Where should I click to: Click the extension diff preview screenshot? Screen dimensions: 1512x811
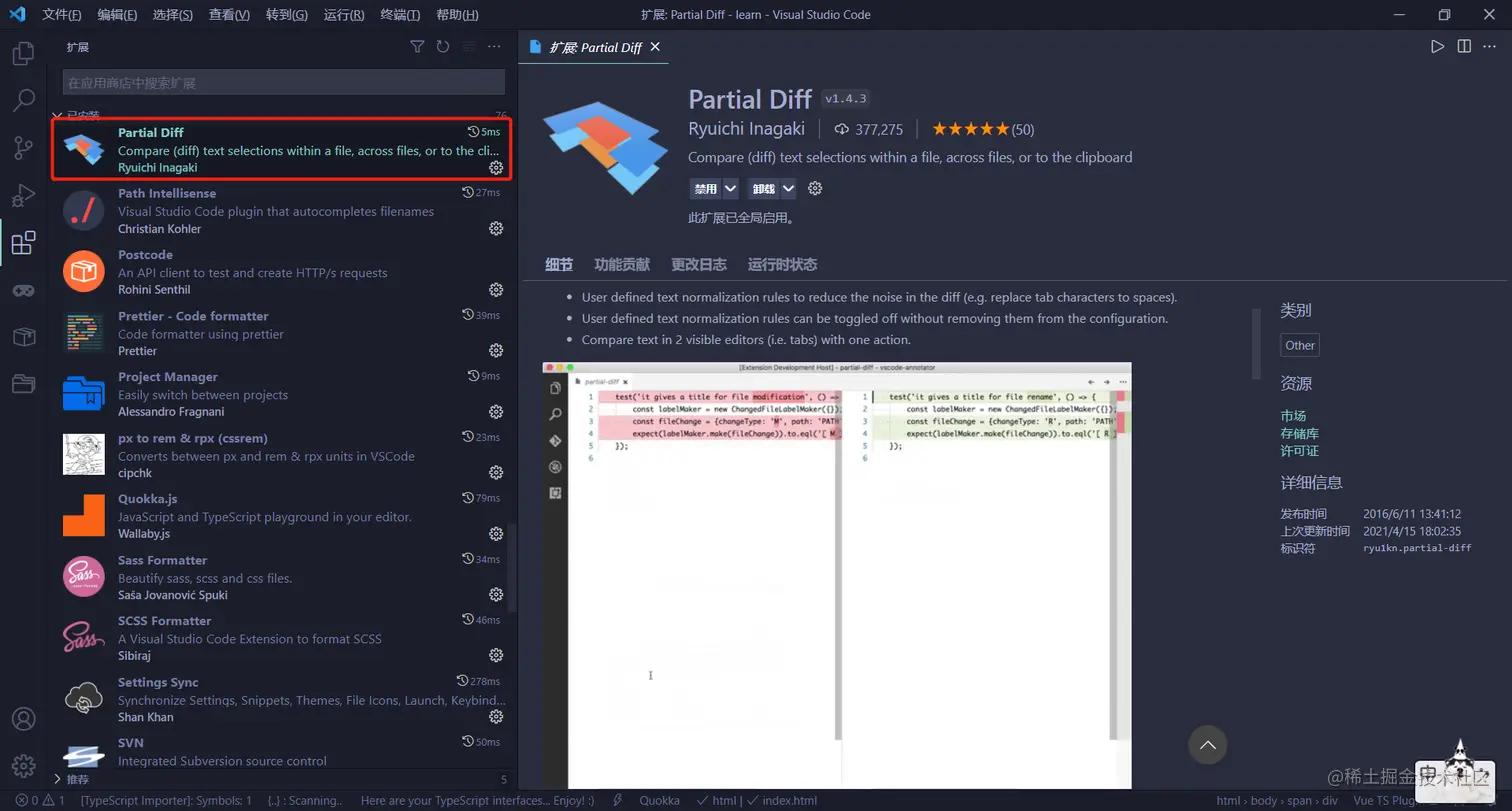click(x=837, y=575)
